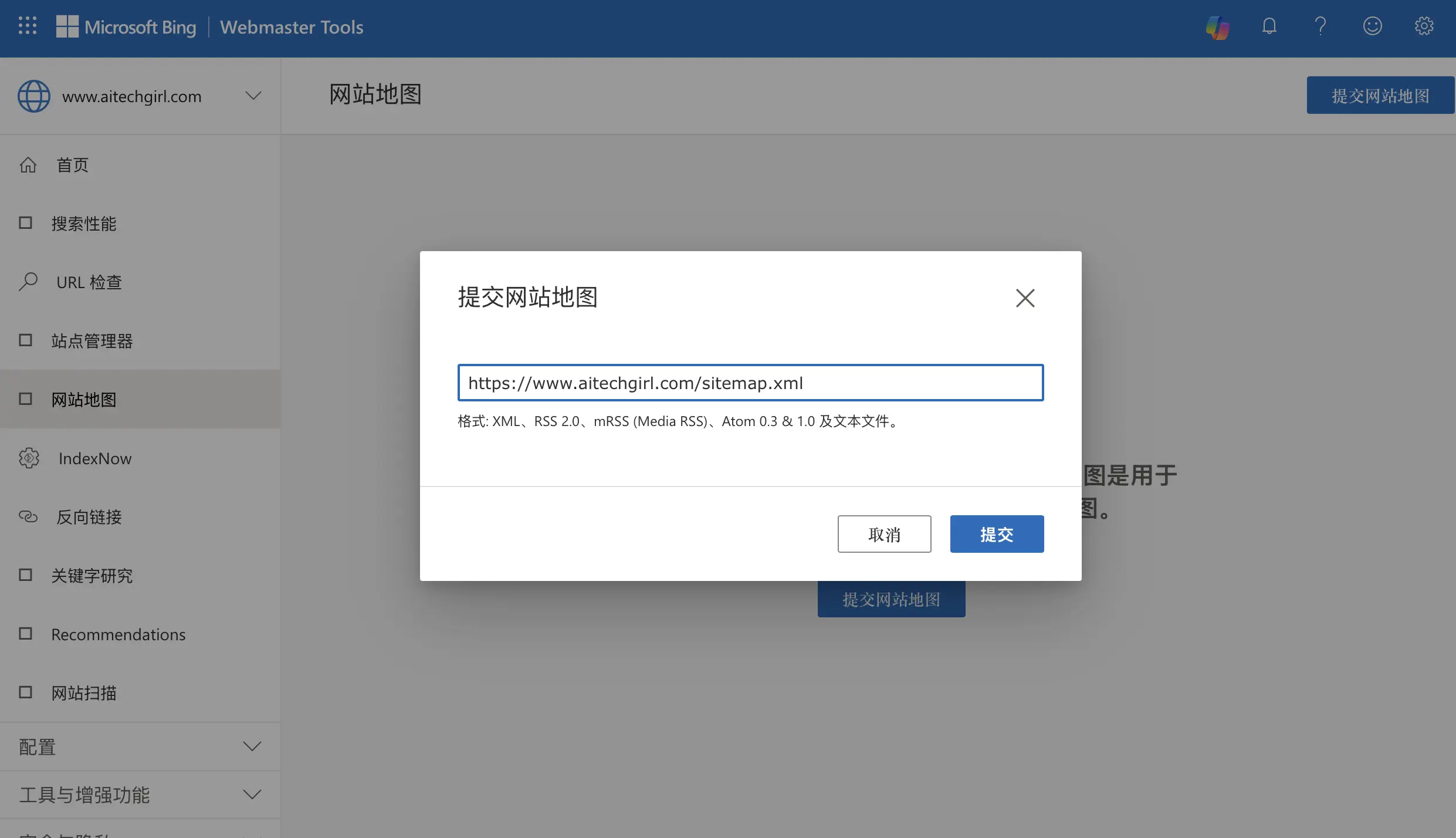
Task: Click the globe icon beside site name
Action: click(x=34, y=96)
